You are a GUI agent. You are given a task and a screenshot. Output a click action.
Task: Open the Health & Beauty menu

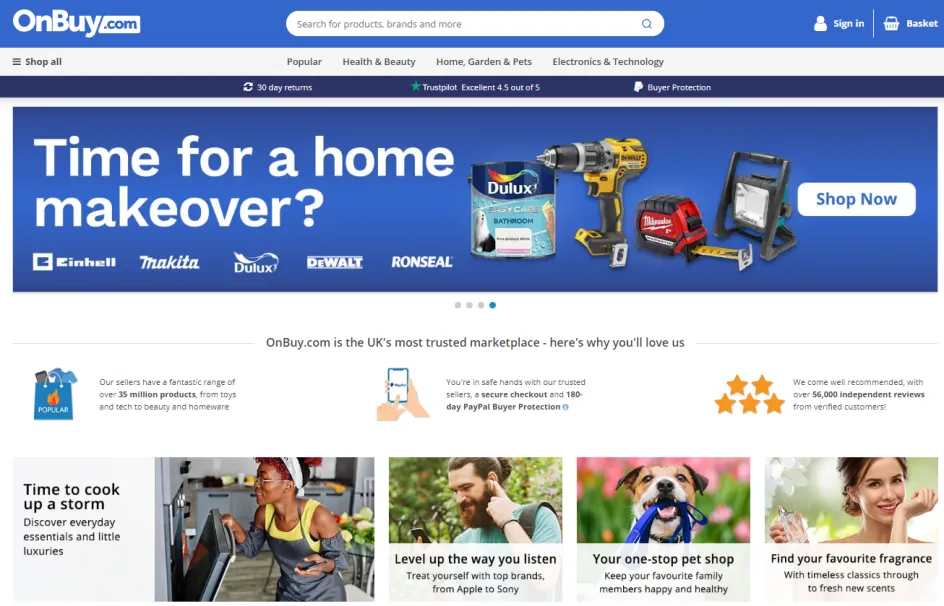point(379,61)
